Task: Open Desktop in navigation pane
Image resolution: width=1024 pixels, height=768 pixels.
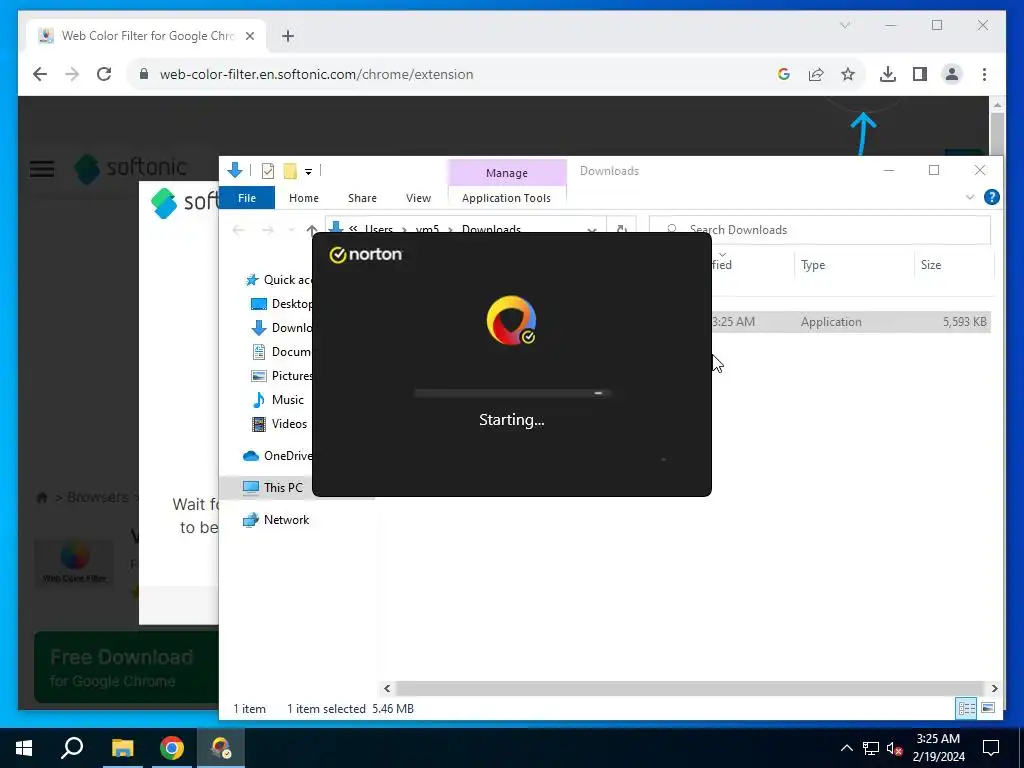Action: point(282,304)
